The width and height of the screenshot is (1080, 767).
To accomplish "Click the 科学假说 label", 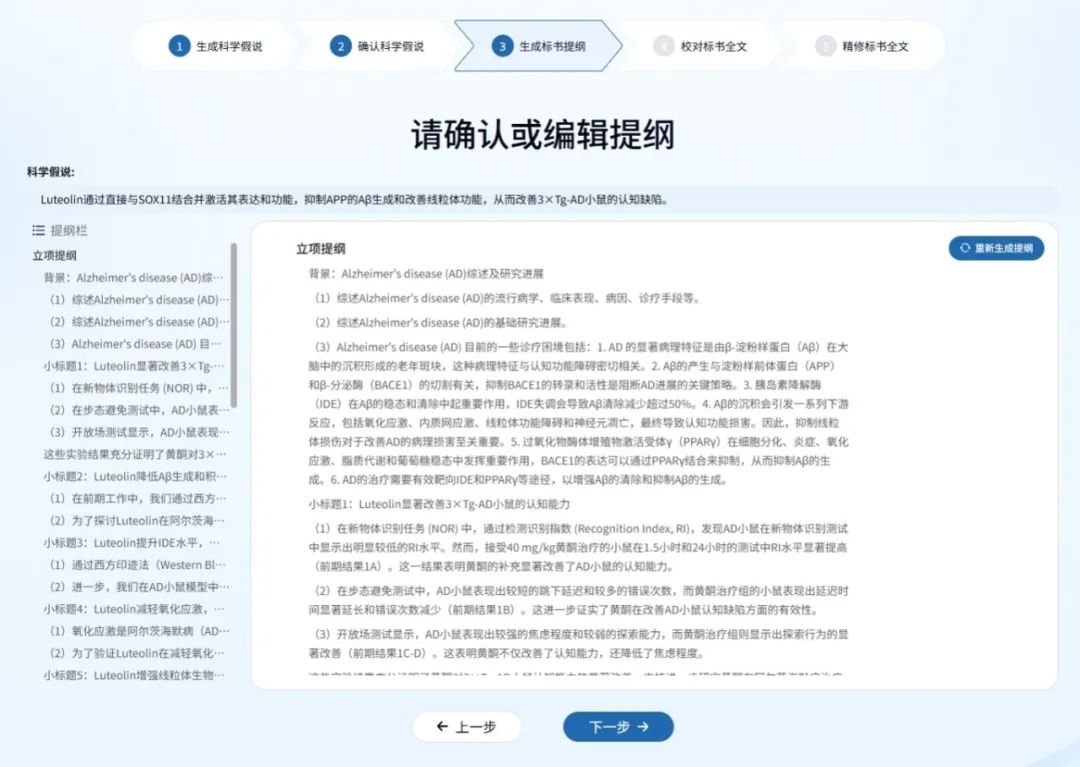I will (51, 172).
